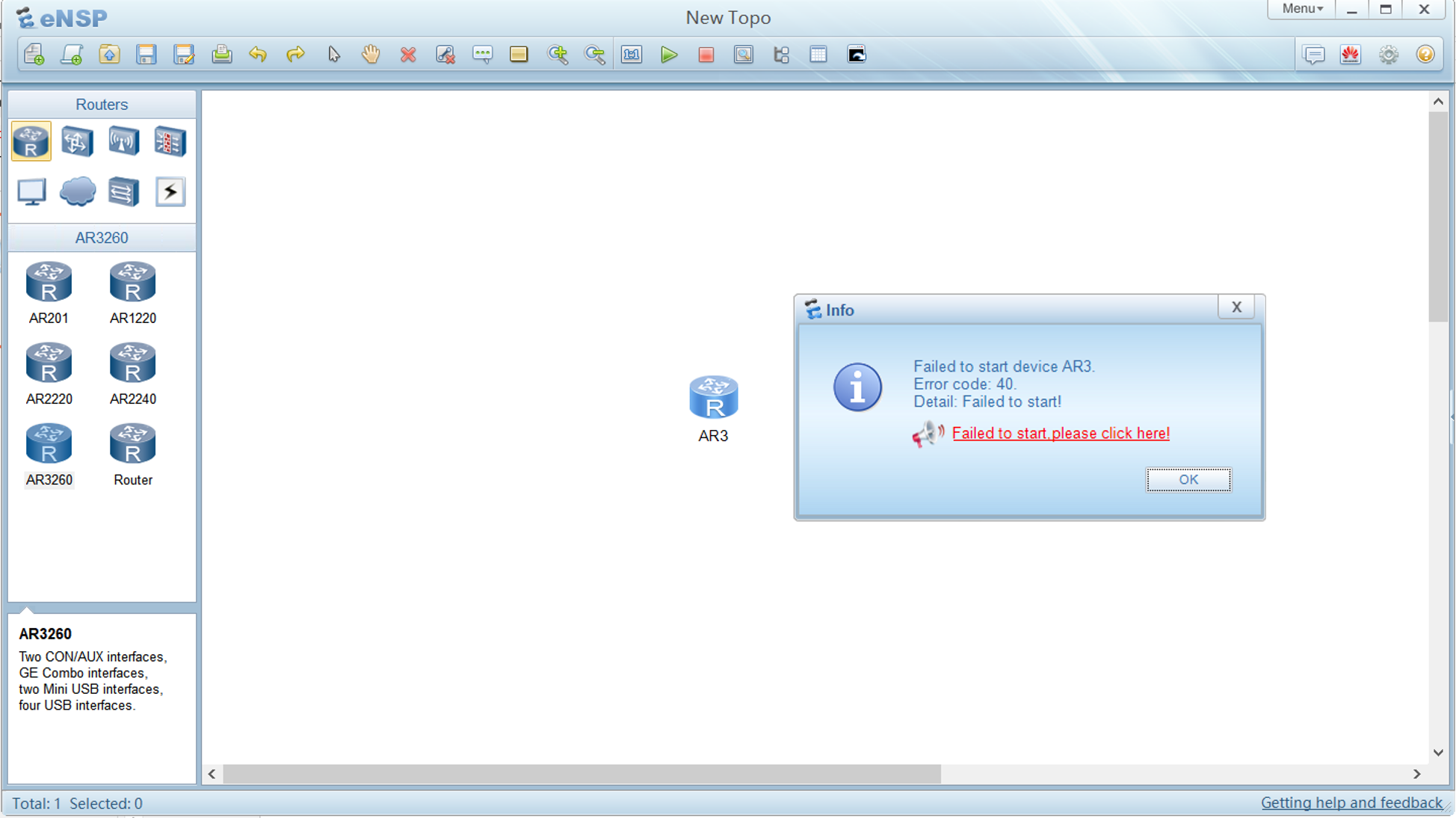
Task: Select the WLAN device category icon
Action: pyautogui.click(x=123, y=141)
